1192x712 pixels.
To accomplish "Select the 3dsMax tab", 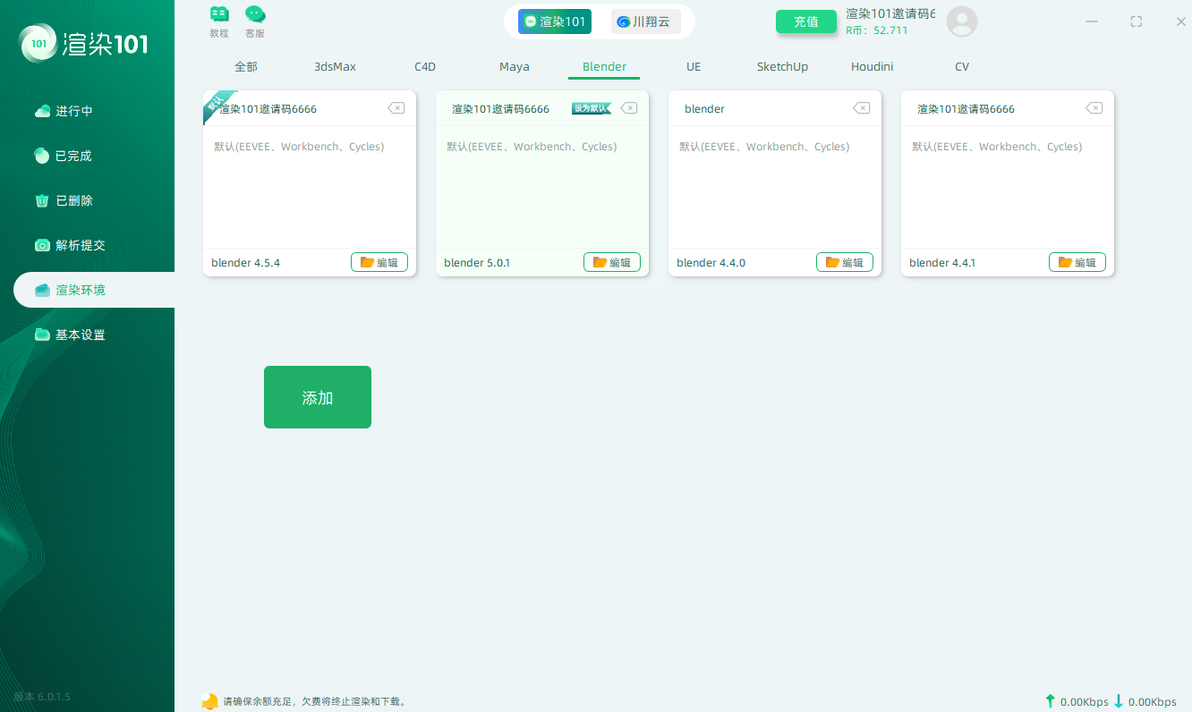I will (335, 67).
